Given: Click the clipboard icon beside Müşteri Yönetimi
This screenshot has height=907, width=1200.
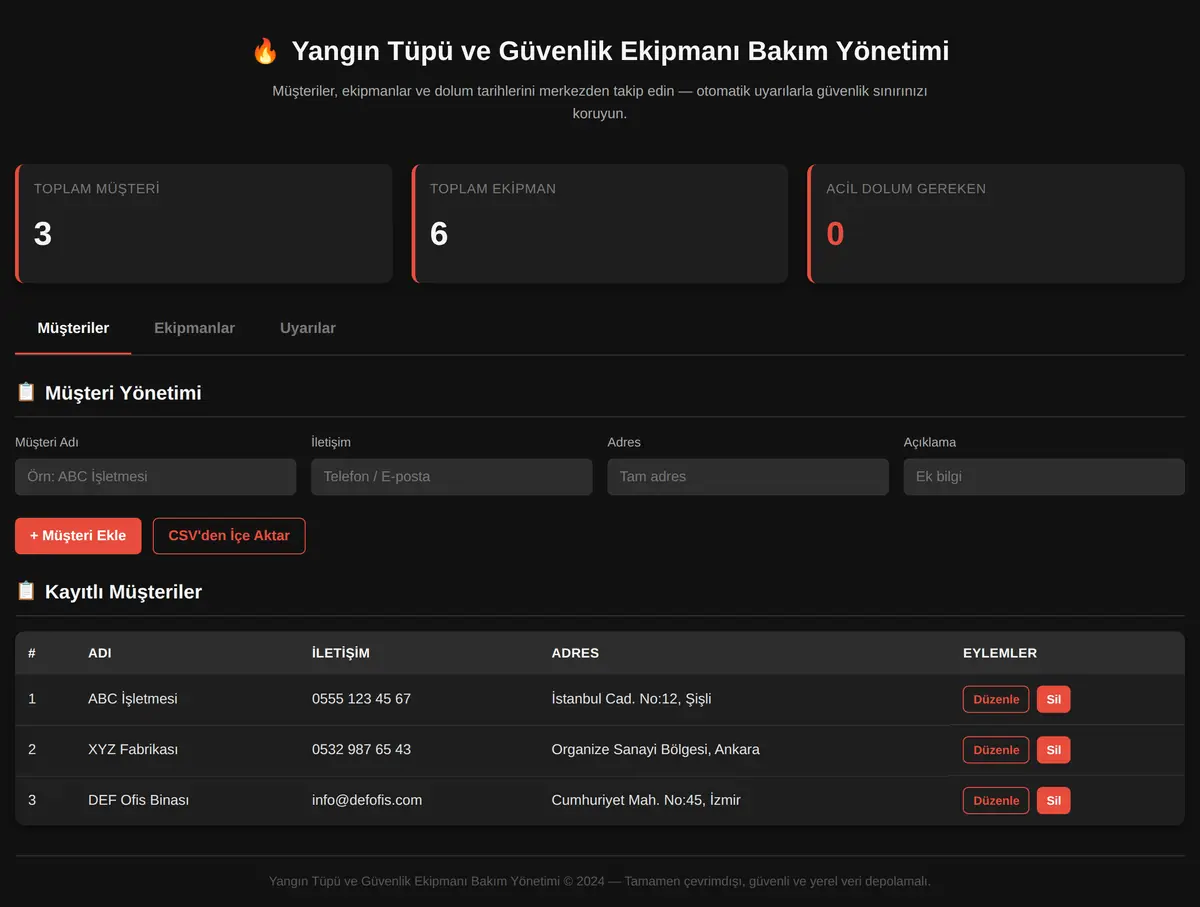Looking at the screenshot, I should tap(26, 392).
